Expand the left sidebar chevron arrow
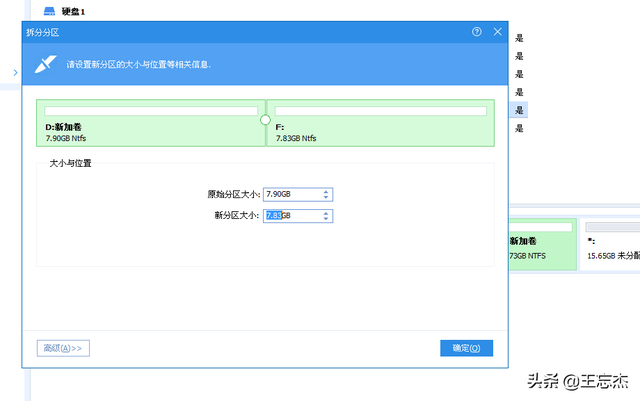The width and height of the screenshot is (640, 401). coord(16,73)
